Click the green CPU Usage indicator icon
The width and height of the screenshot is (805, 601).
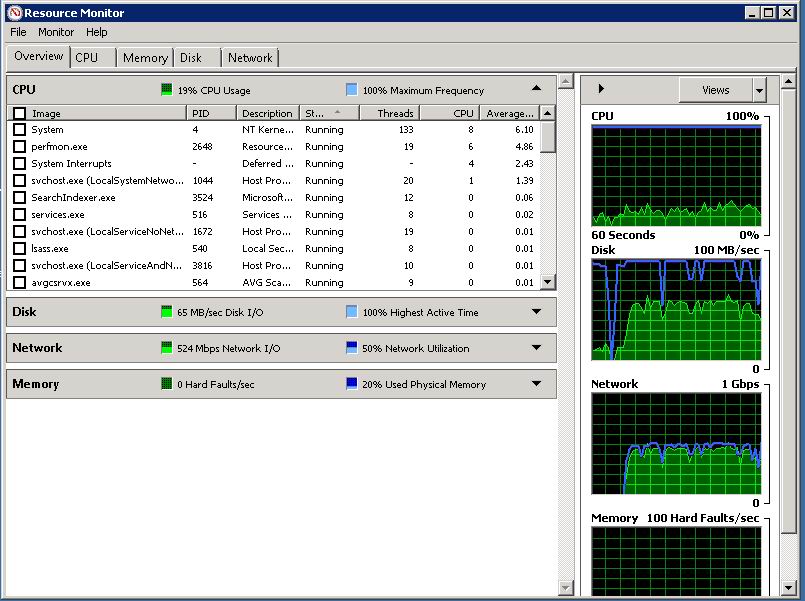(166, 90)
